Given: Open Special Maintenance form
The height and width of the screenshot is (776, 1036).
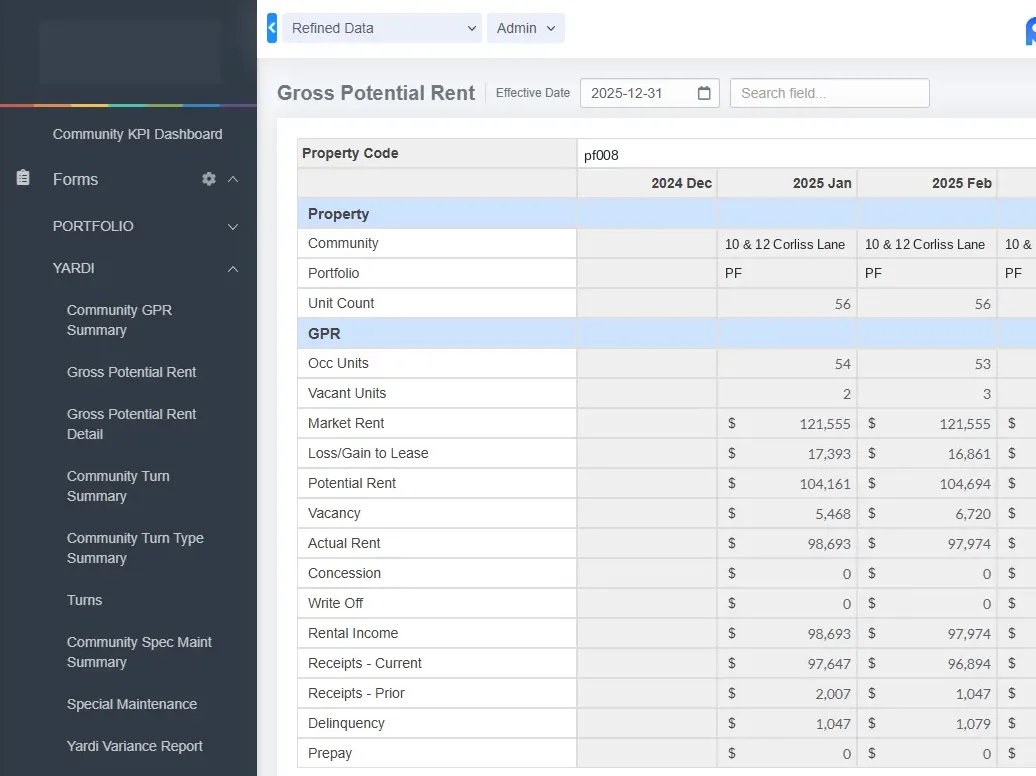Looking at the screenshot, I should [x=131, y=705].
